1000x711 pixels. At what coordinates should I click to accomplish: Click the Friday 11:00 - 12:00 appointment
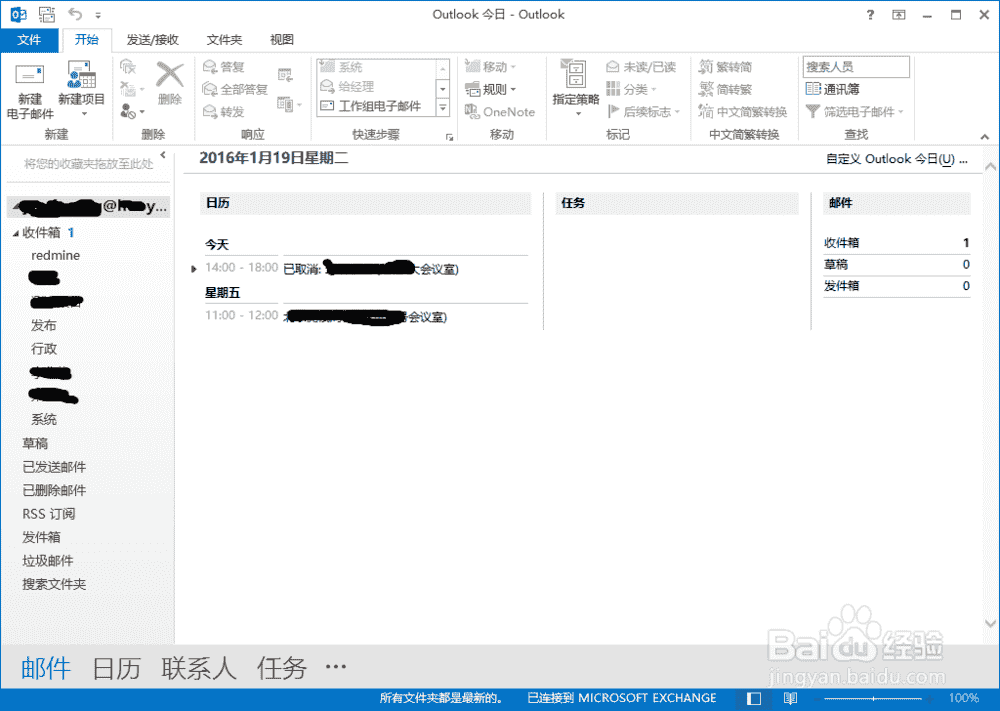[x=366, y=316]
